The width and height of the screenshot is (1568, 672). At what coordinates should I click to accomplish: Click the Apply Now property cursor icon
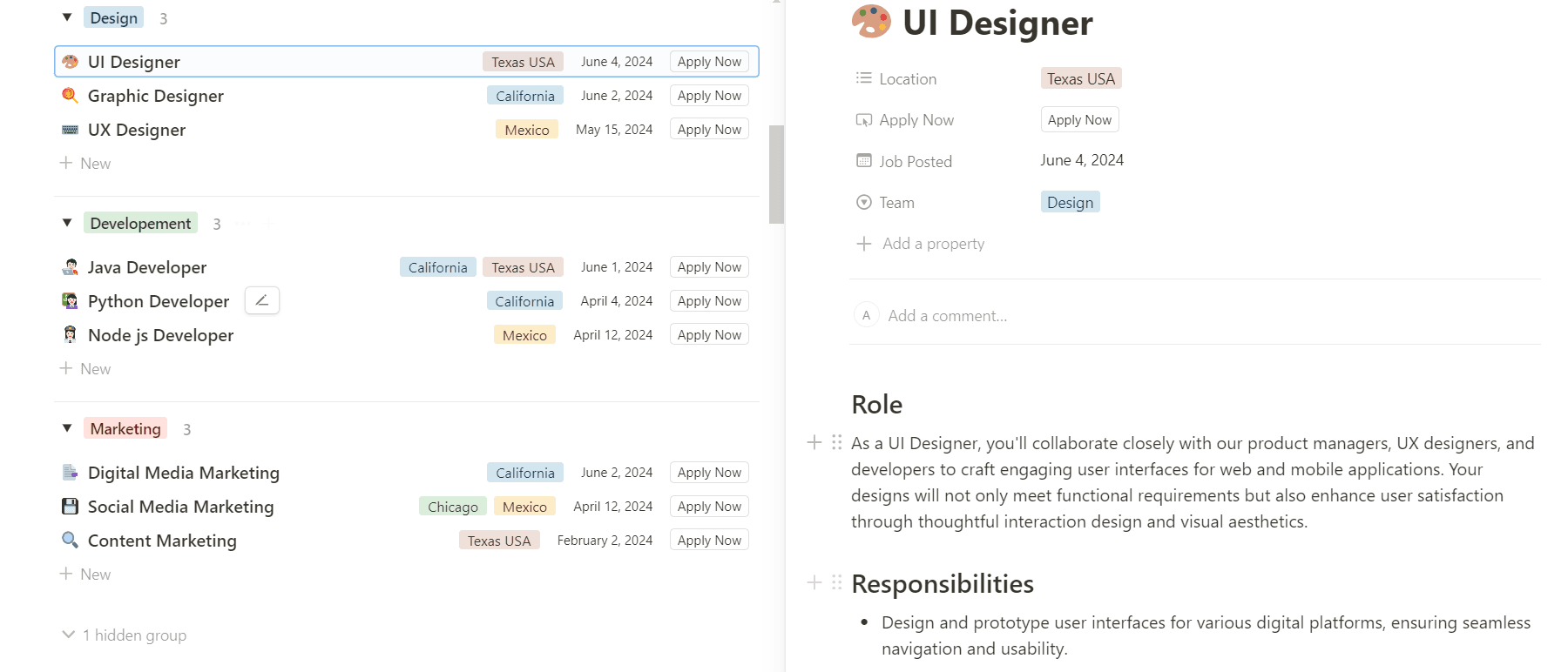tap(864, 120)
